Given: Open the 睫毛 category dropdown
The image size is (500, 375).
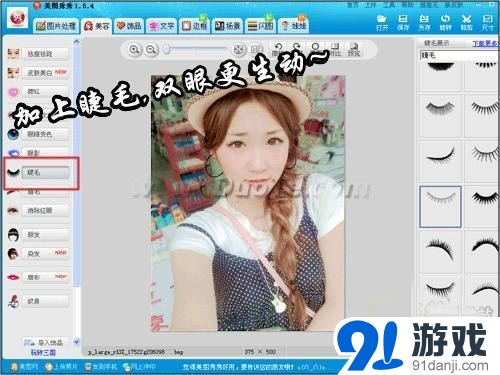Looking at the screenshot, I should point(459,55).
